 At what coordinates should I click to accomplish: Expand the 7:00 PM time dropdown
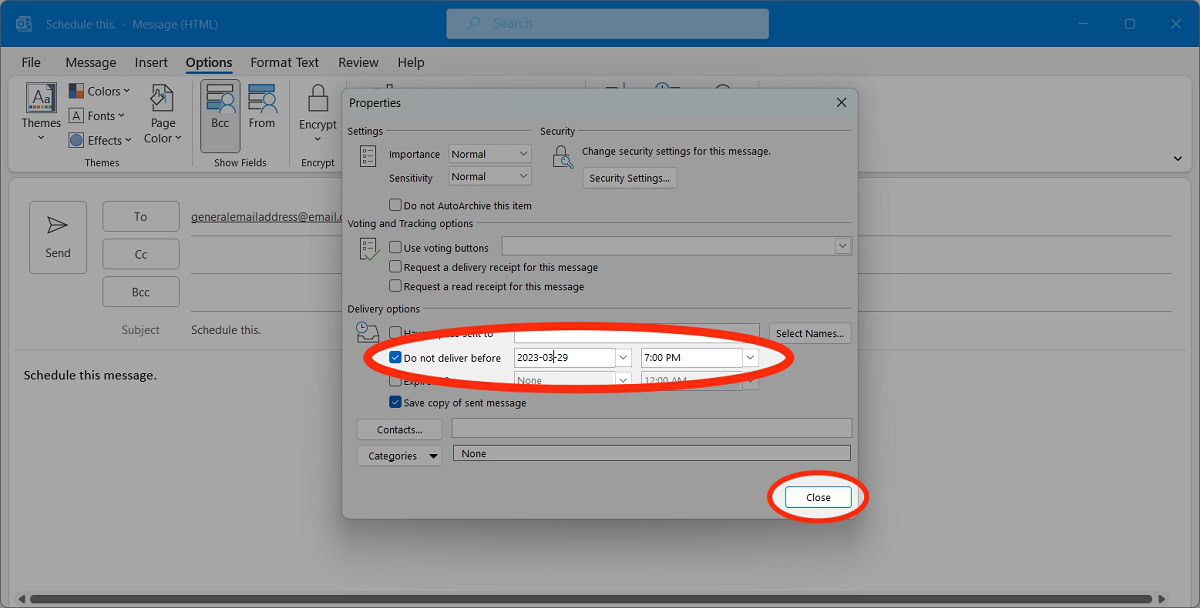(749, 357)
